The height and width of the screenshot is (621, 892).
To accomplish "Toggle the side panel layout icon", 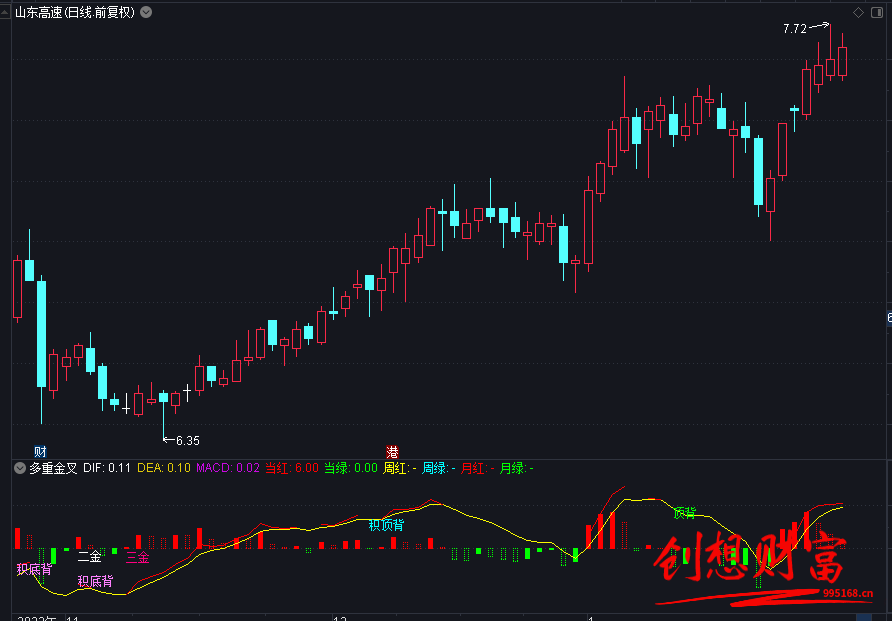I will (x=877, y=12).
